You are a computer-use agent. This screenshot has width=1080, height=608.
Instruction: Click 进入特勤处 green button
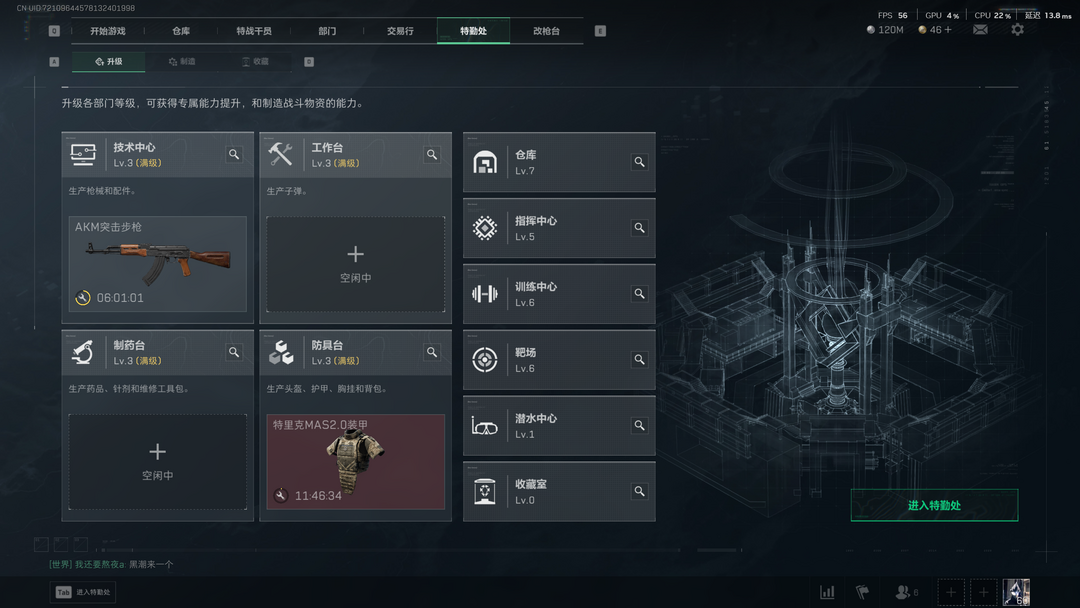(x=934, y=505)
